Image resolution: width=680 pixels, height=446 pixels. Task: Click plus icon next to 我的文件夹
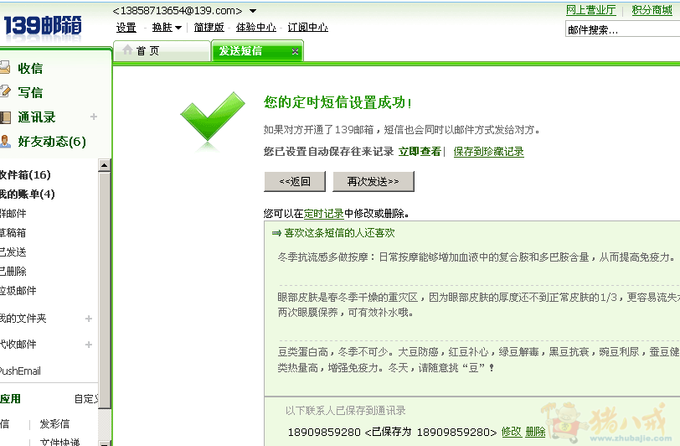tap(88, 319)
